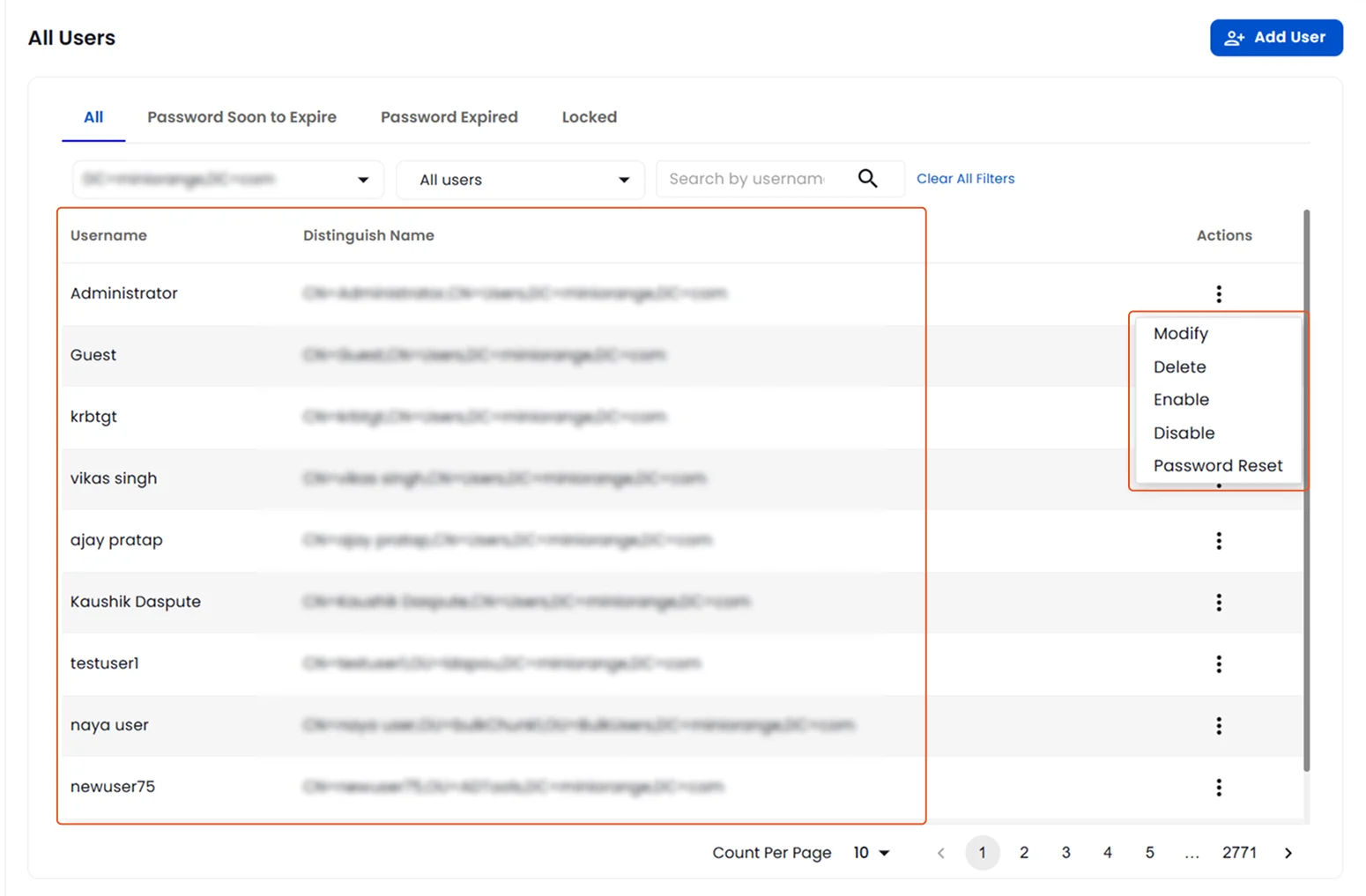The width and height of the screenshot is (1366, 896).
Task: Open the Actions kebab menu for Administrator
Action: click(1219, 293)
